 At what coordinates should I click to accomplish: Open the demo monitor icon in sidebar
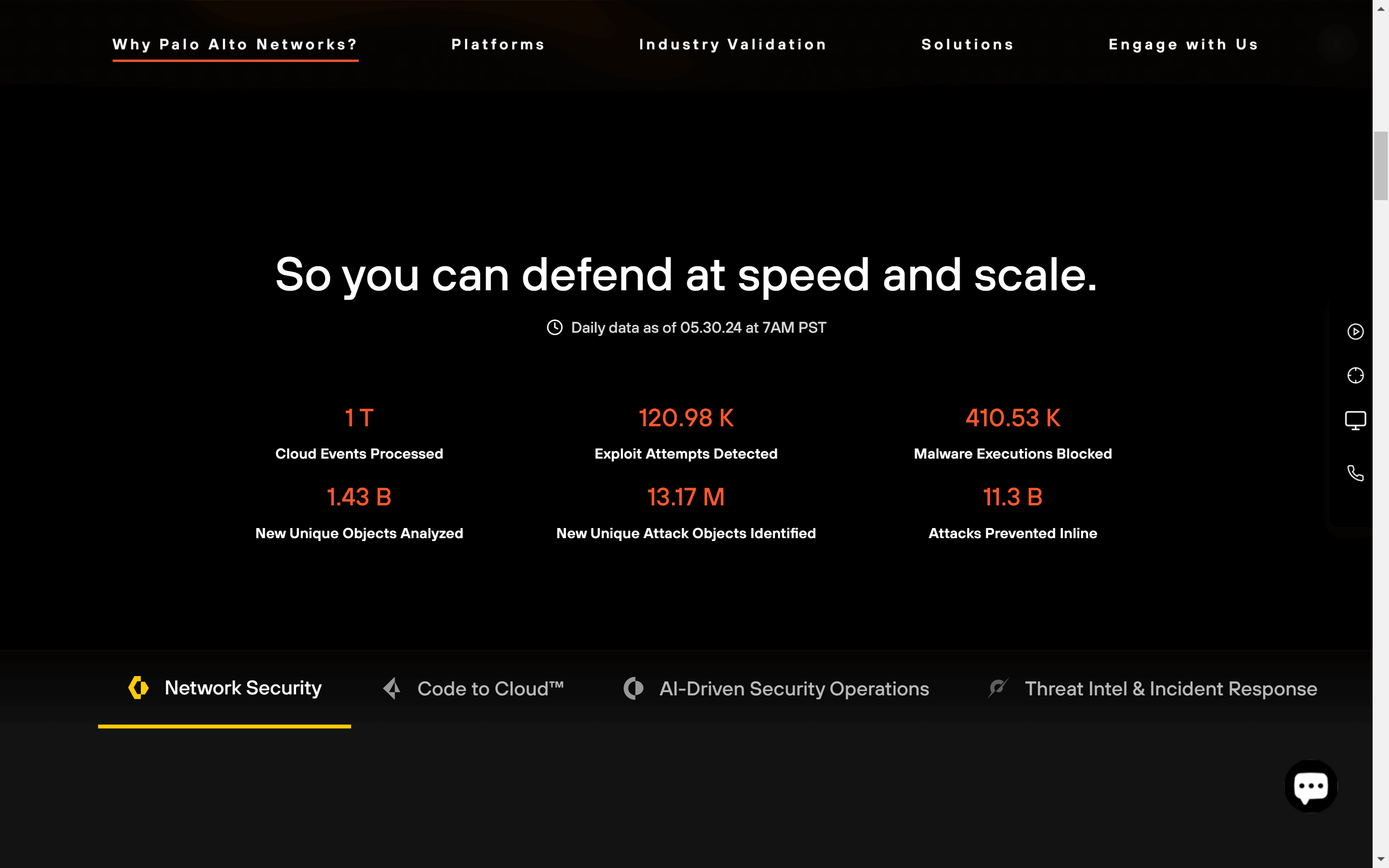pyautogui.click(x=1355, y=420)
